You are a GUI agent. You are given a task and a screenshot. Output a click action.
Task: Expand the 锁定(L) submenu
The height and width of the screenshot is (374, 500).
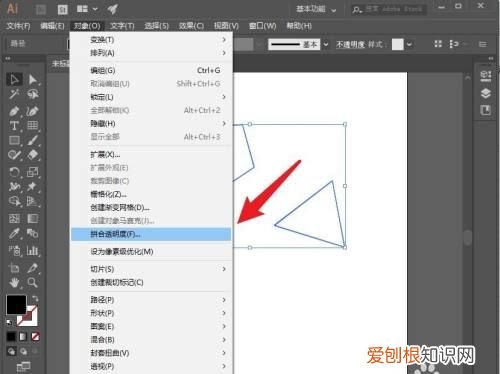coord(151,97)
